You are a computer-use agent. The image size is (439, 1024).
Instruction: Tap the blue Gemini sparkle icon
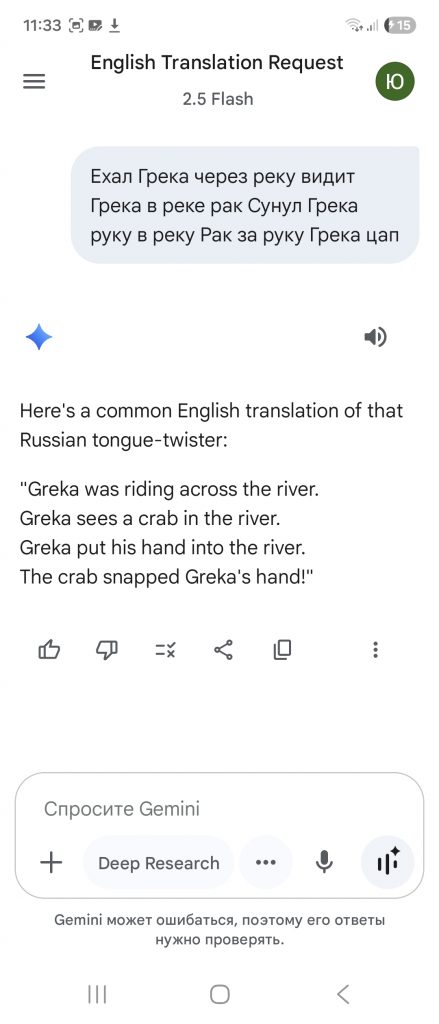[39, 338]
